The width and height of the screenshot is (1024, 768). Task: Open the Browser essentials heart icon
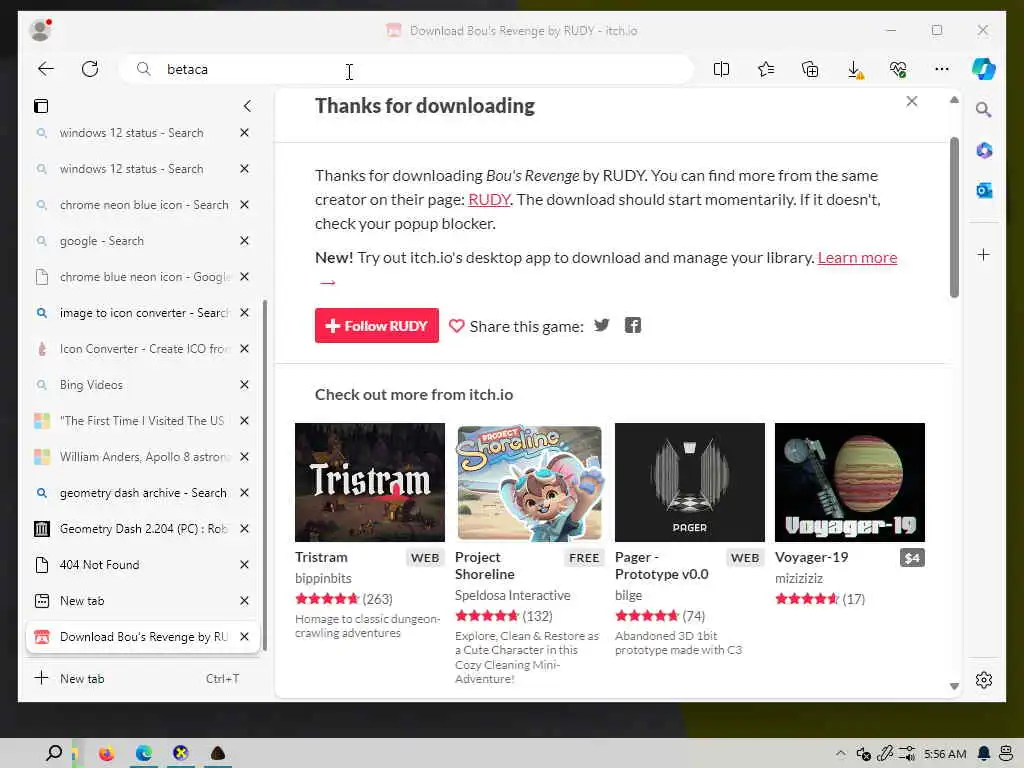pos(899,69)
